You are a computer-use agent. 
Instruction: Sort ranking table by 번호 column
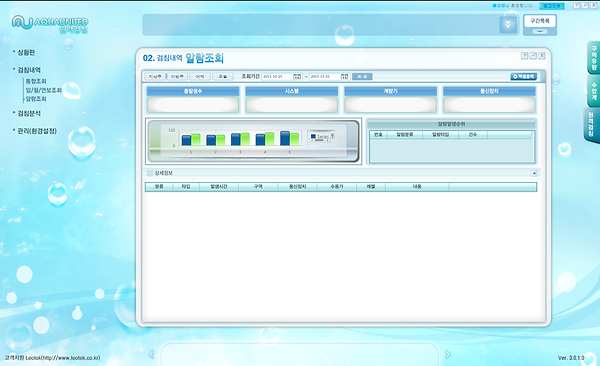[x=378, y=135]
